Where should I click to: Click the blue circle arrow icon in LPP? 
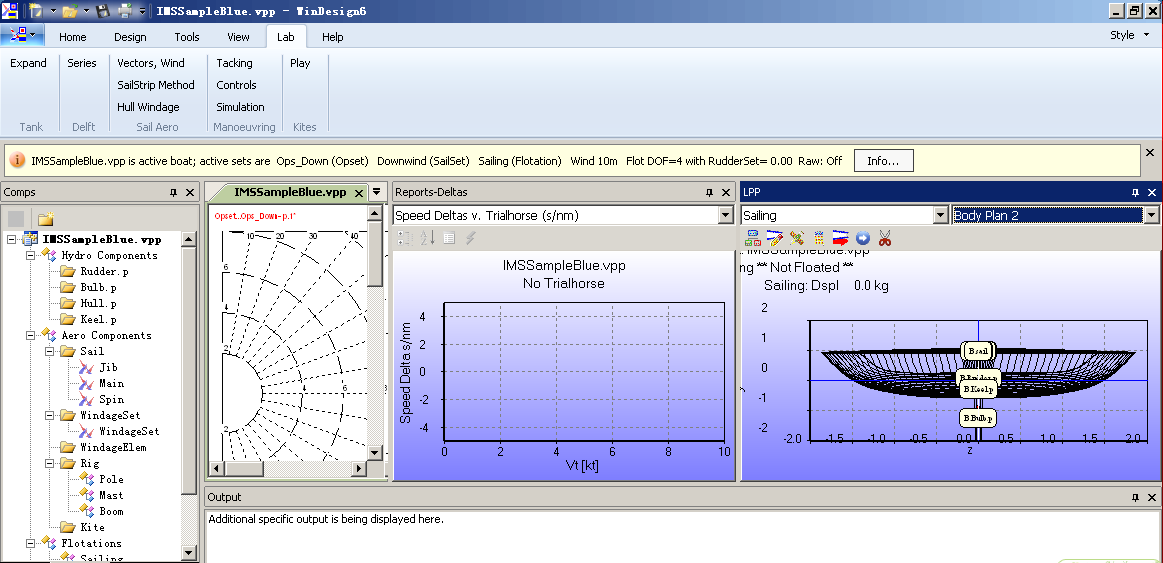pos(863,238)
